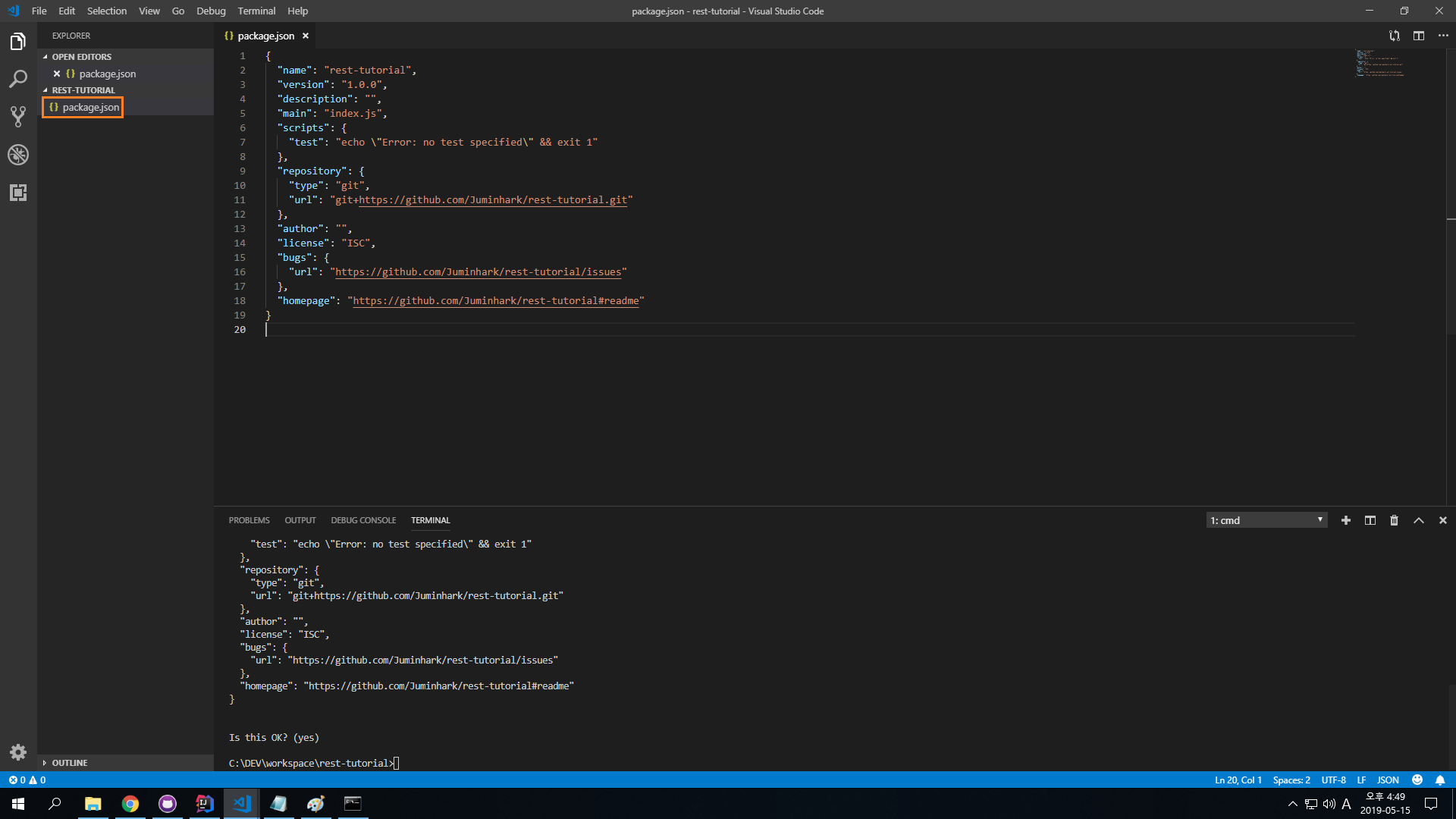The height and width of the screenshot is (819, 1456).
Task: Open the Search view in activity bar
Action: click(18, 79)
